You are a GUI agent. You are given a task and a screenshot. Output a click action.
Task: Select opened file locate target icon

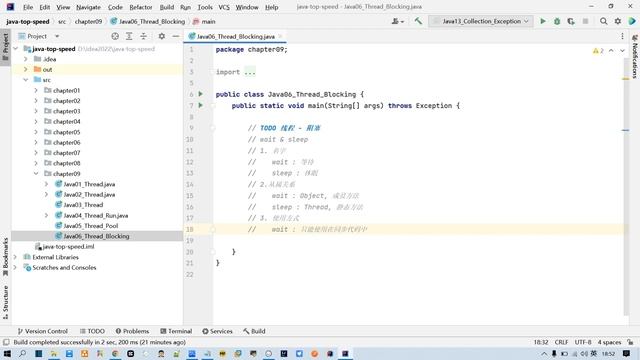[x=115, y=36]
